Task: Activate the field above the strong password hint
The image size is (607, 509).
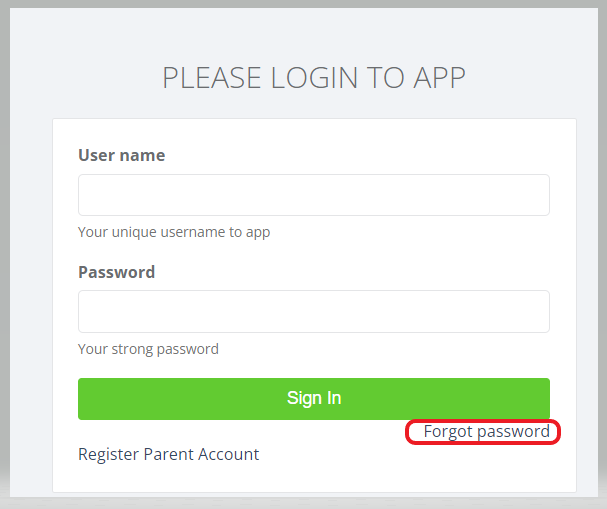Action: pyautogui.click(x=313, y=311)
